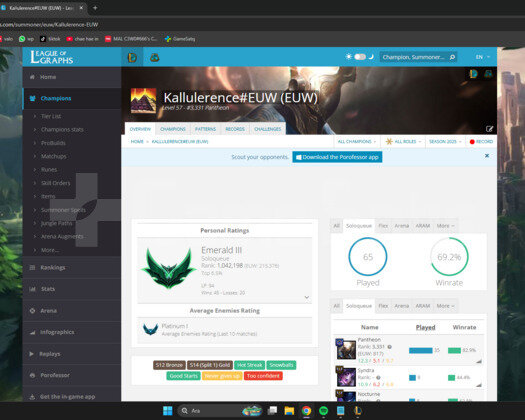The image size is (525, 420).
Task: Click the summoner profile avatar image
Action: point(143,100)
